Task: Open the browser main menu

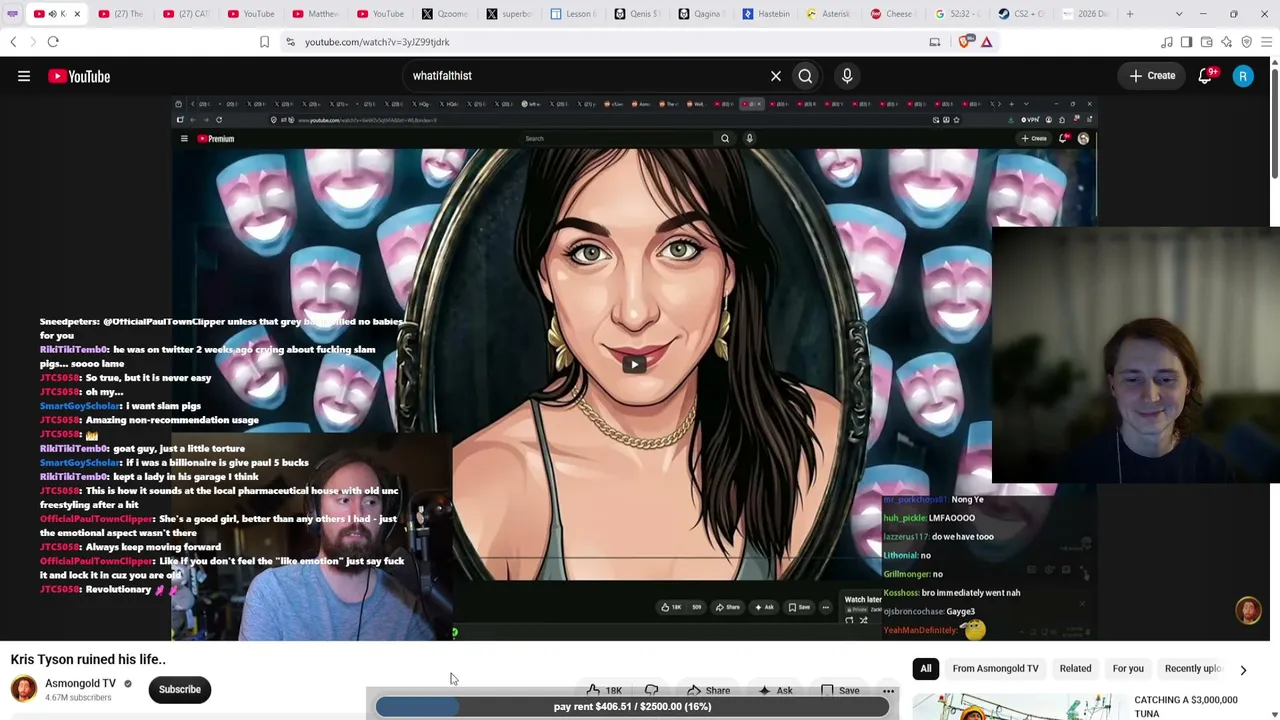Action: coord(1266,42)
